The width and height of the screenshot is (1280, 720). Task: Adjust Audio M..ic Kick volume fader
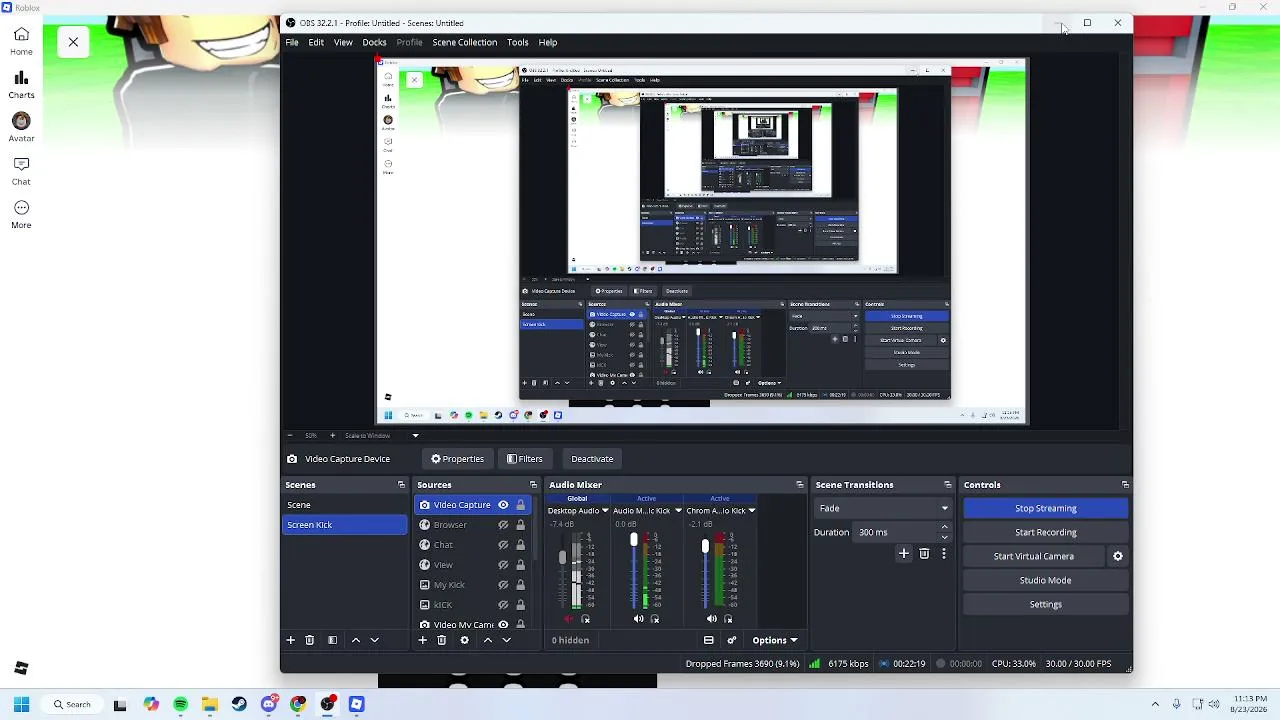pos(633,541)
